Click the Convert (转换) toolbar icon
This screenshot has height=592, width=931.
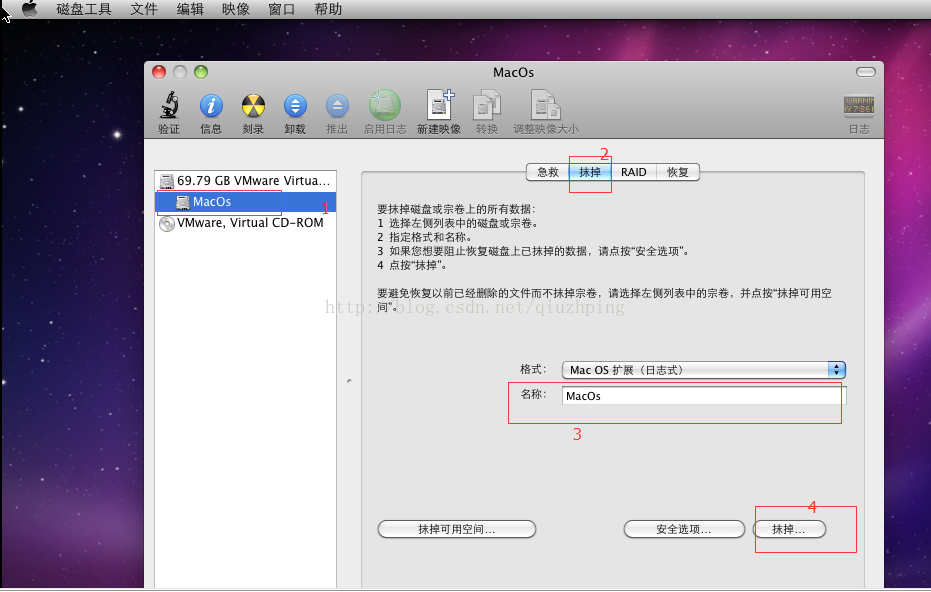487,105
